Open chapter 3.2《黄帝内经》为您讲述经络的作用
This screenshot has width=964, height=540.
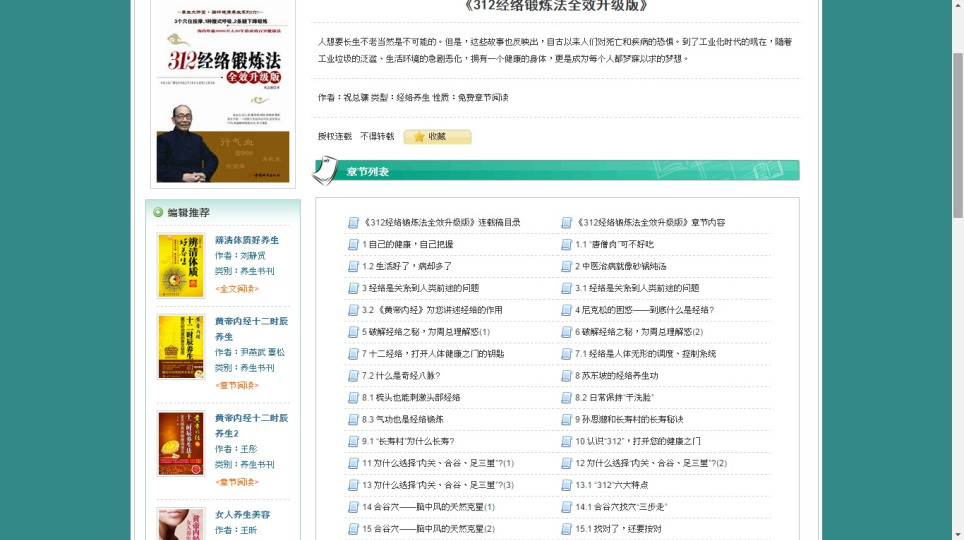point(432,310)
